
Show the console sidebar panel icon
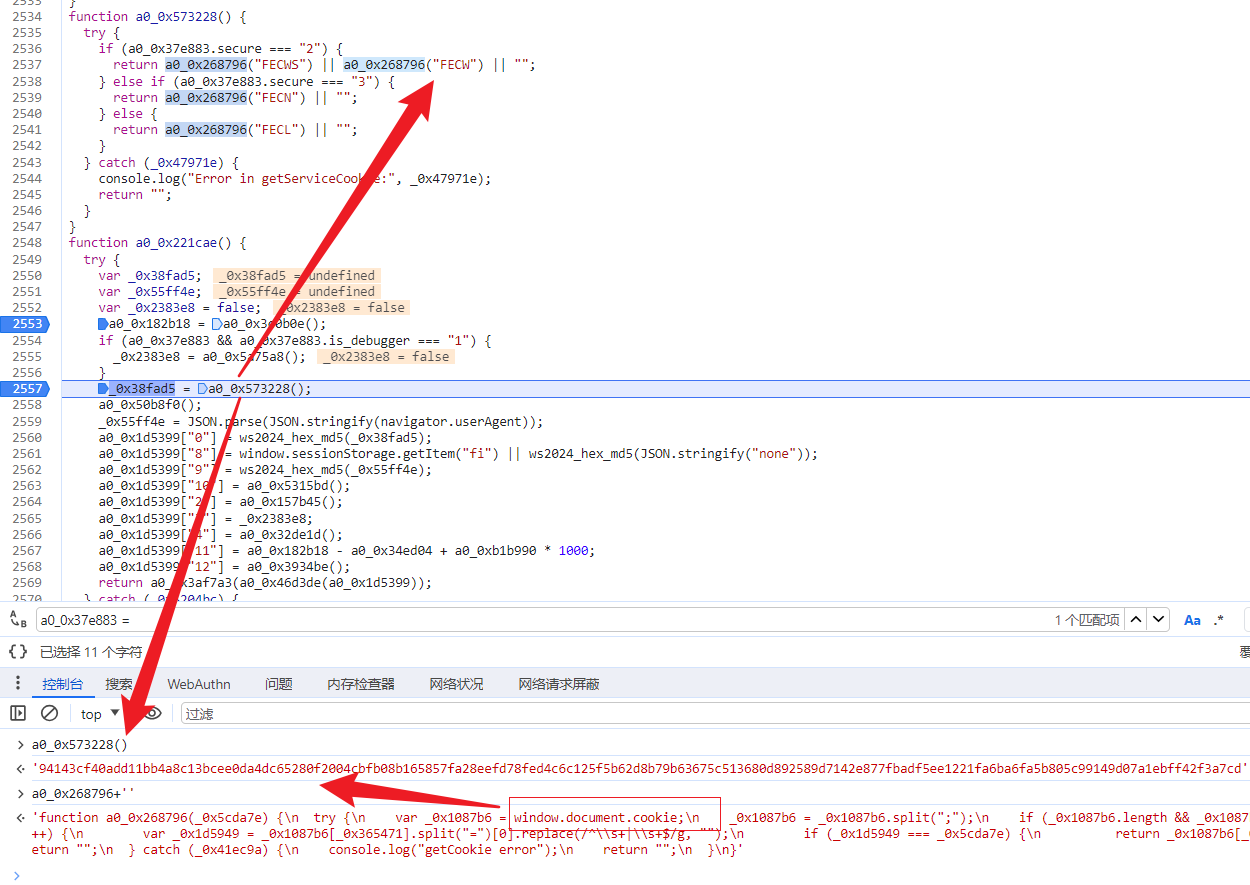pyautogui.click(x=18, y=713)
